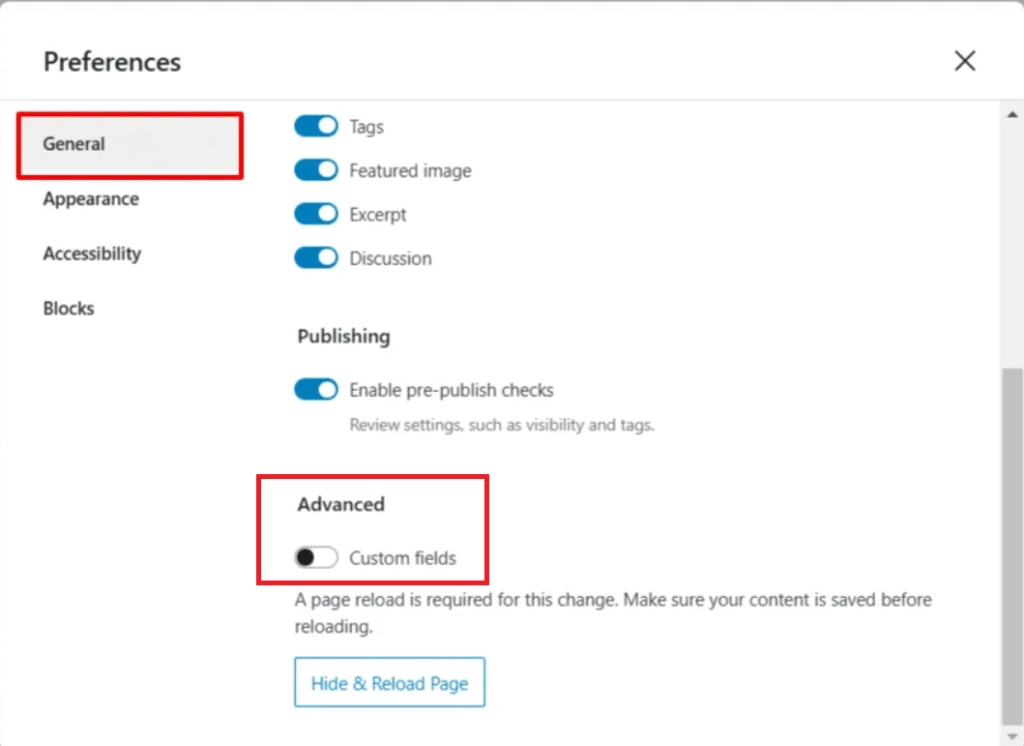Click the 'Review settings' help text
Image resolution: width=1024 pixels, height=746 pixels.
(x=502, y=425)
